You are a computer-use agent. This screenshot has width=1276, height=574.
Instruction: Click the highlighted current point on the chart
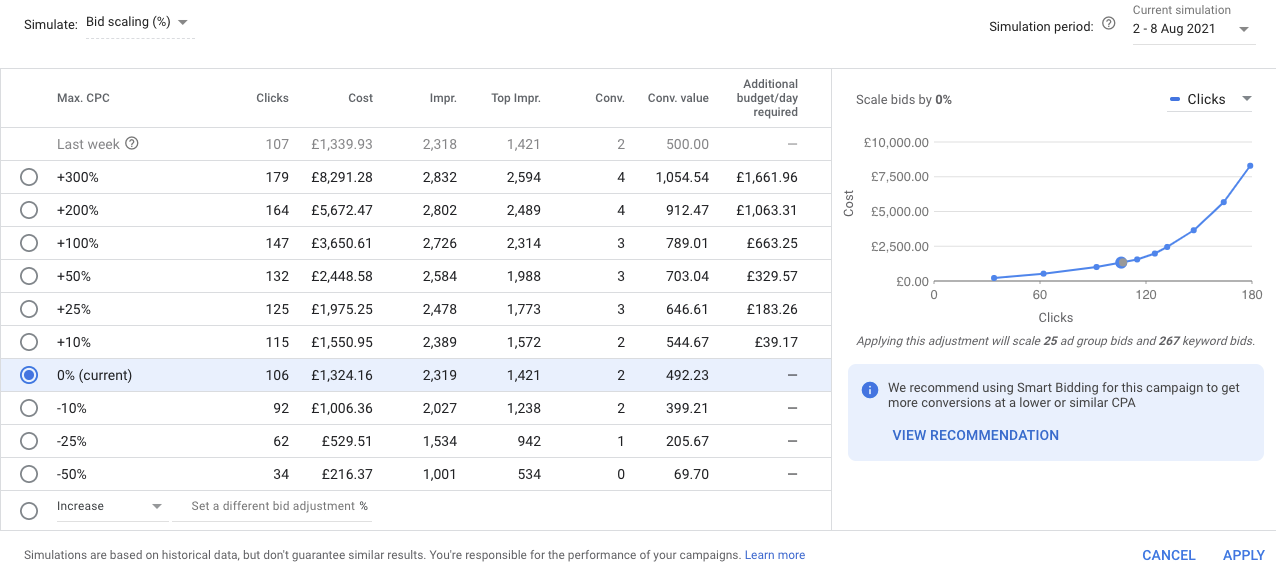coord(1121,263)
